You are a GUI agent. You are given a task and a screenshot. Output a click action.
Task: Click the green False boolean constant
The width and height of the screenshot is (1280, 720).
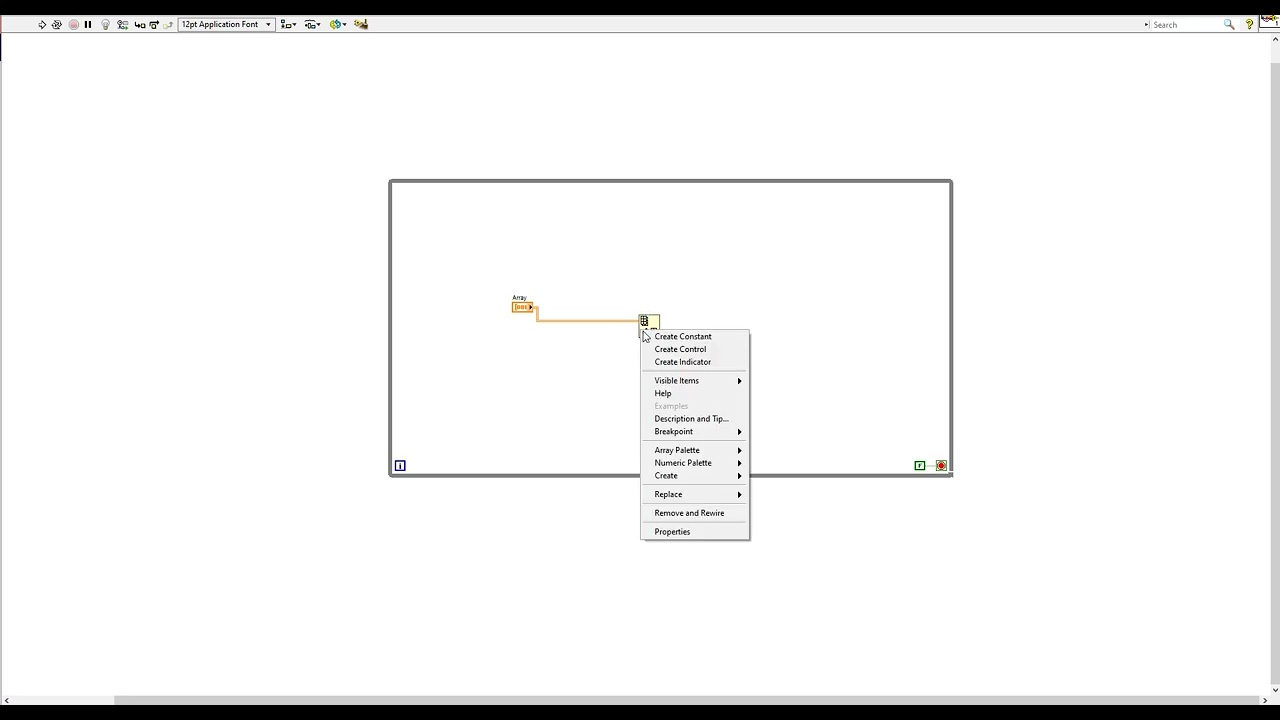coord(920,465)
